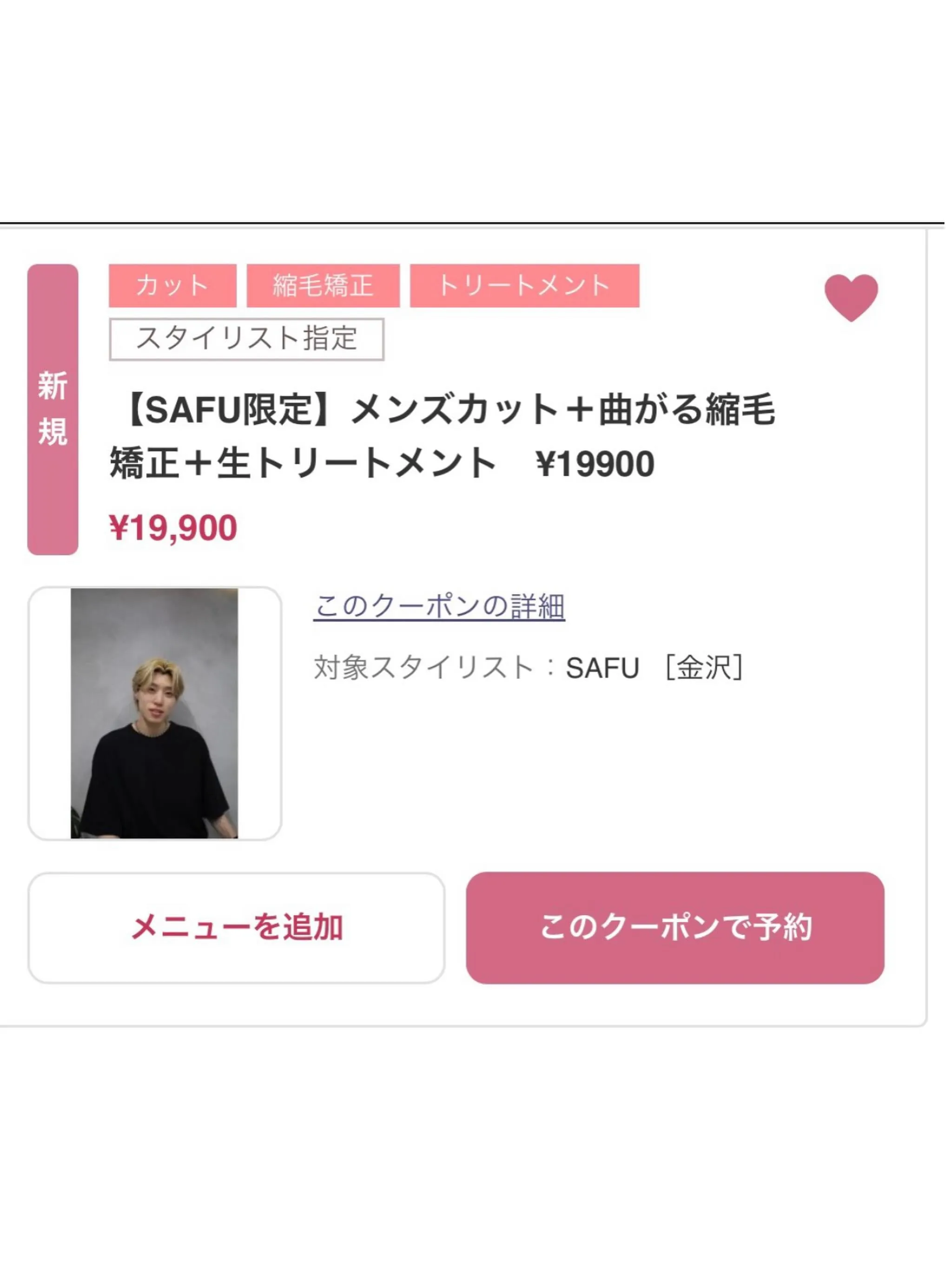Click the stylist photo thumbnail

point(155,713)
